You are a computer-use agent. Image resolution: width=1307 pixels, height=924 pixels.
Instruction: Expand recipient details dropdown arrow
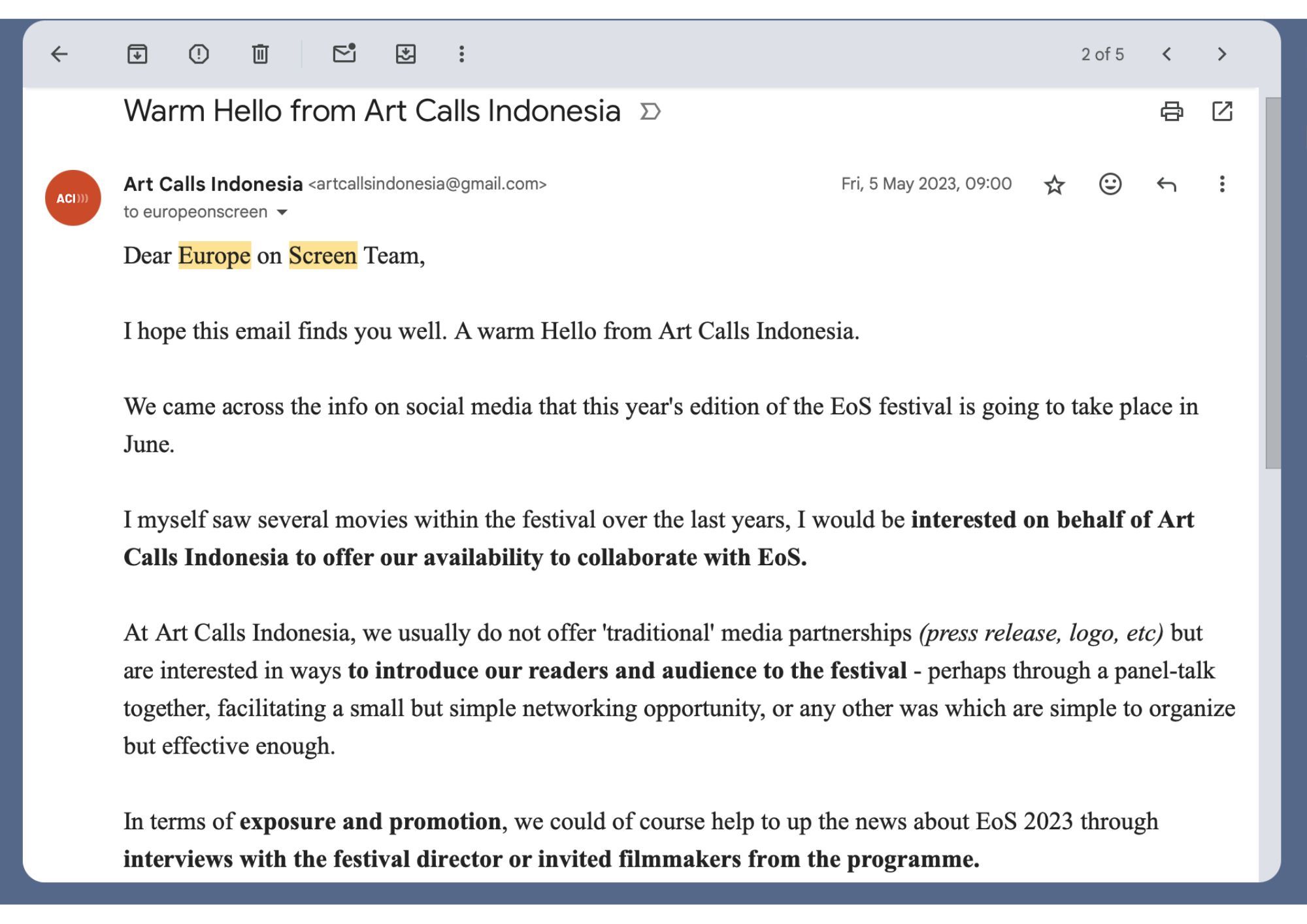pos(282,212)
